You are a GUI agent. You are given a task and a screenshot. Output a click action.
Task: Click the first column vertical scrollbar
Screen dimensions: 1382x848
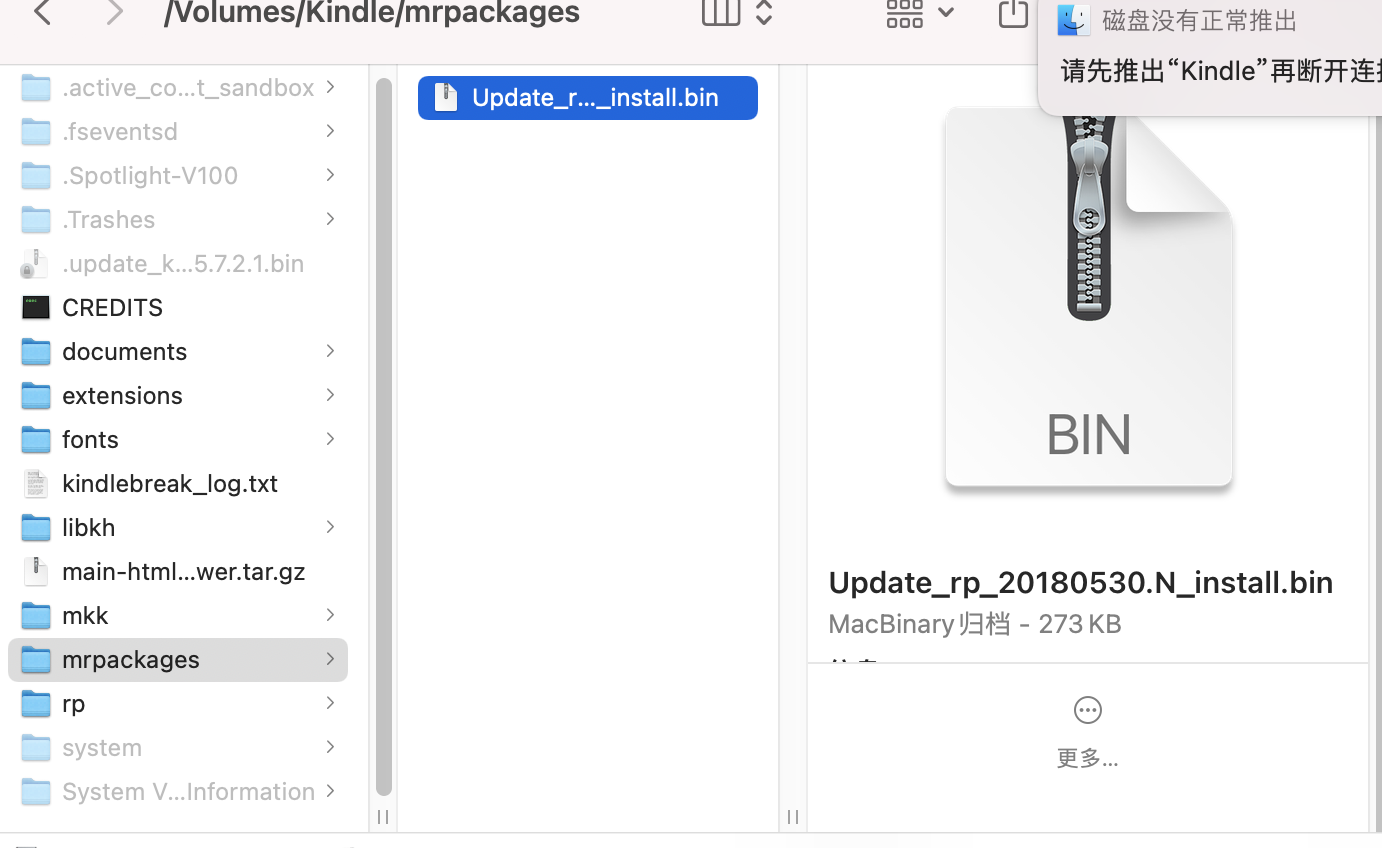[384, 436]
